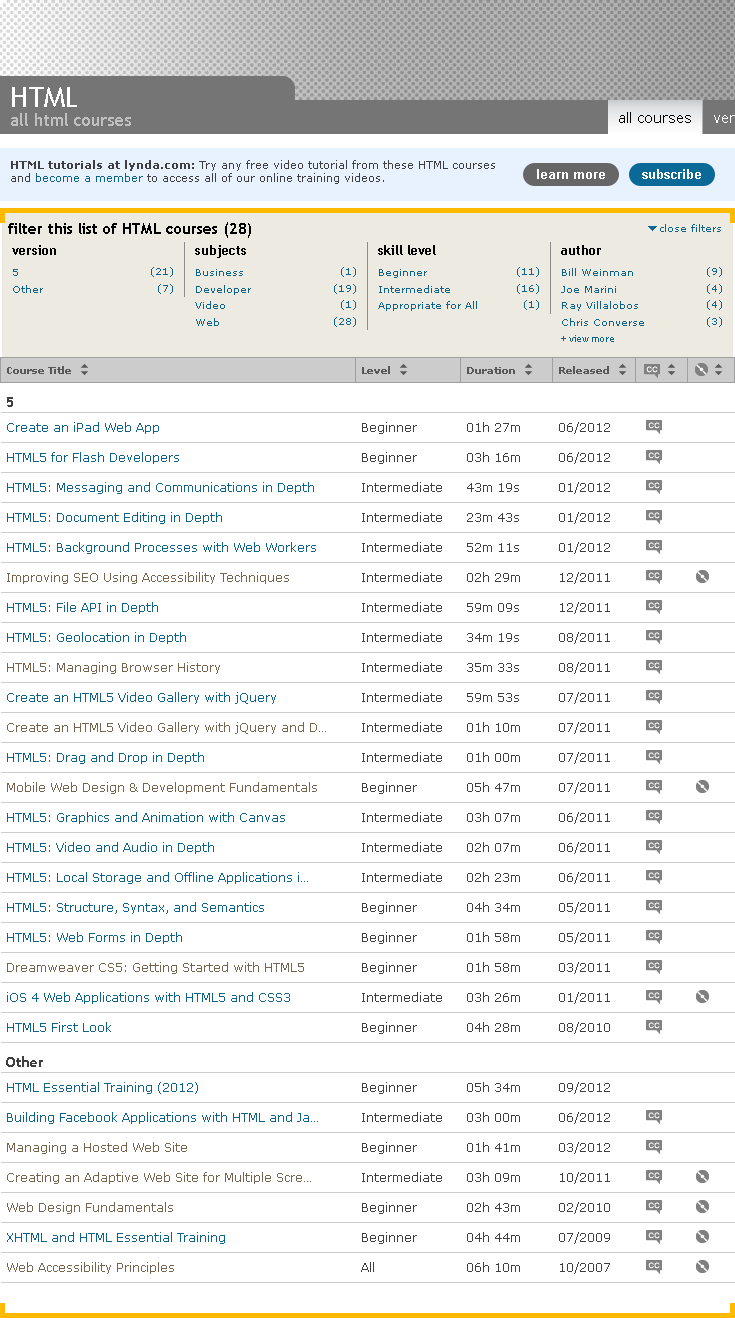Filter by version 5
The height and width of the screenshot is (1318, 735).
tap(15, 272)
